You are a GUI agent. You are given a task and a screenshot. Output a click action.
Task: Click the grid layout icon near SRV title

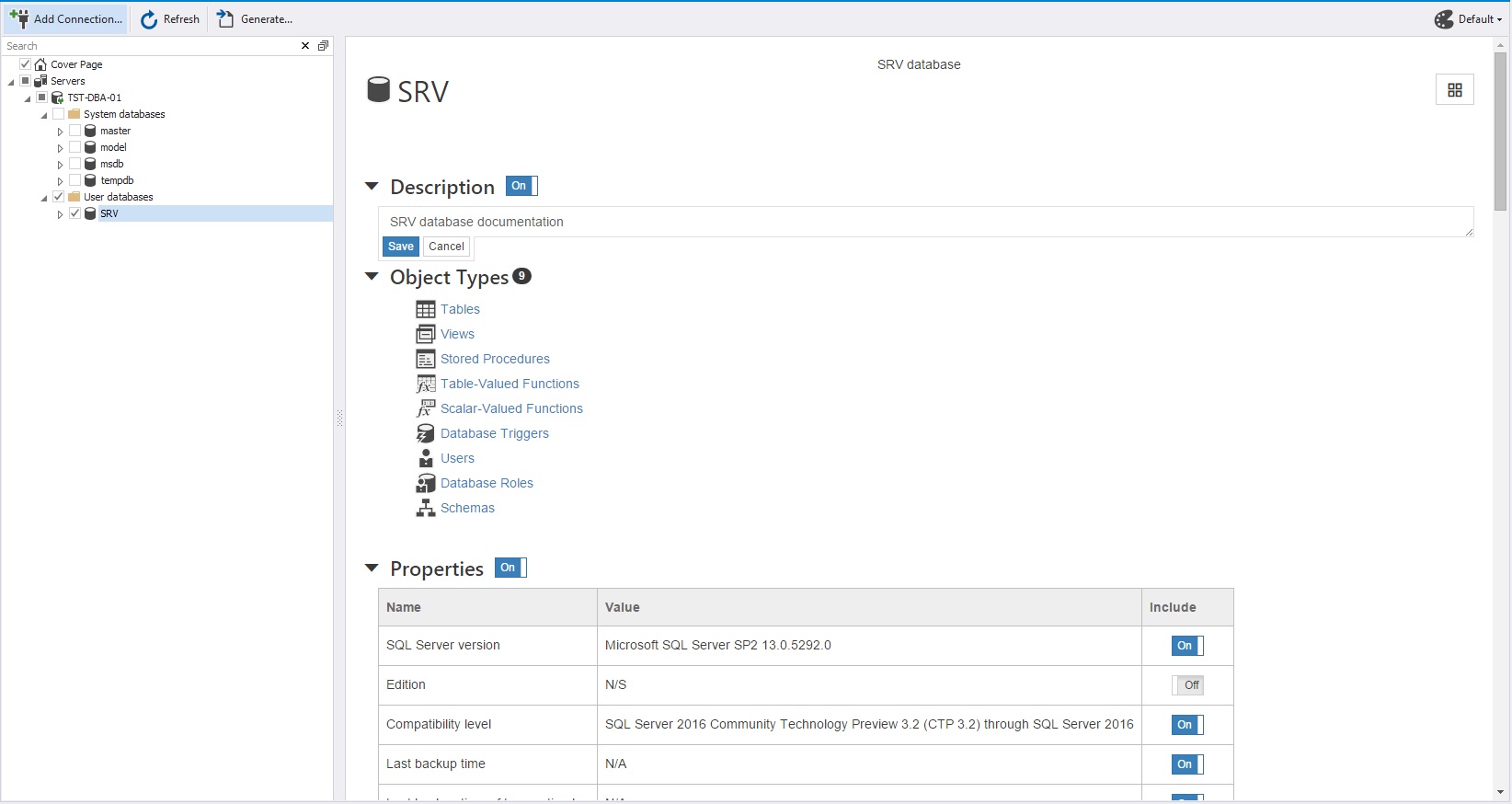coord(1454,89)
